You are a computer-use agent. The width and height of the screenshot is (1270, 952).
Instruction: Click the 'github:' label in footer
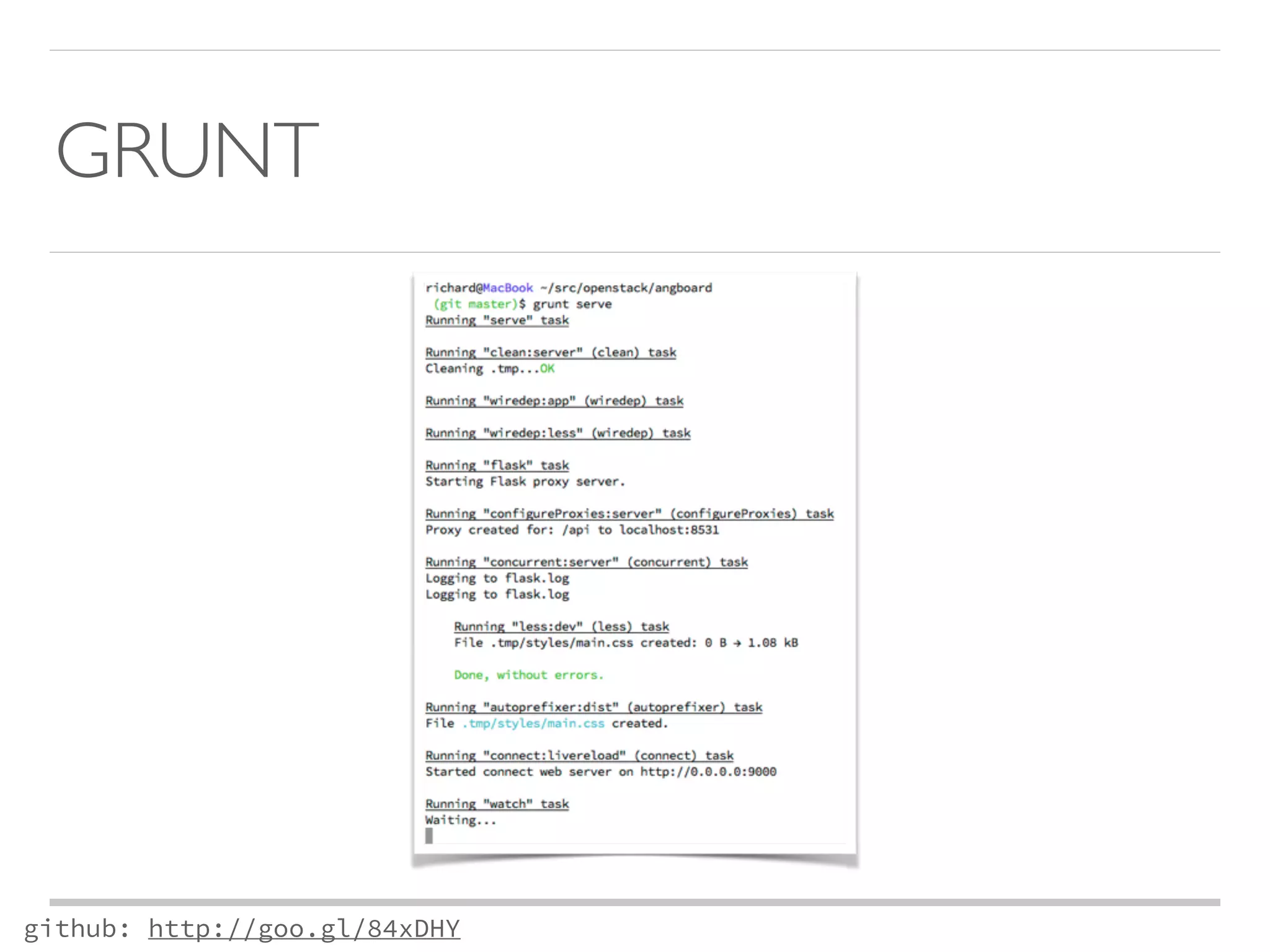[x=77, y=928]
